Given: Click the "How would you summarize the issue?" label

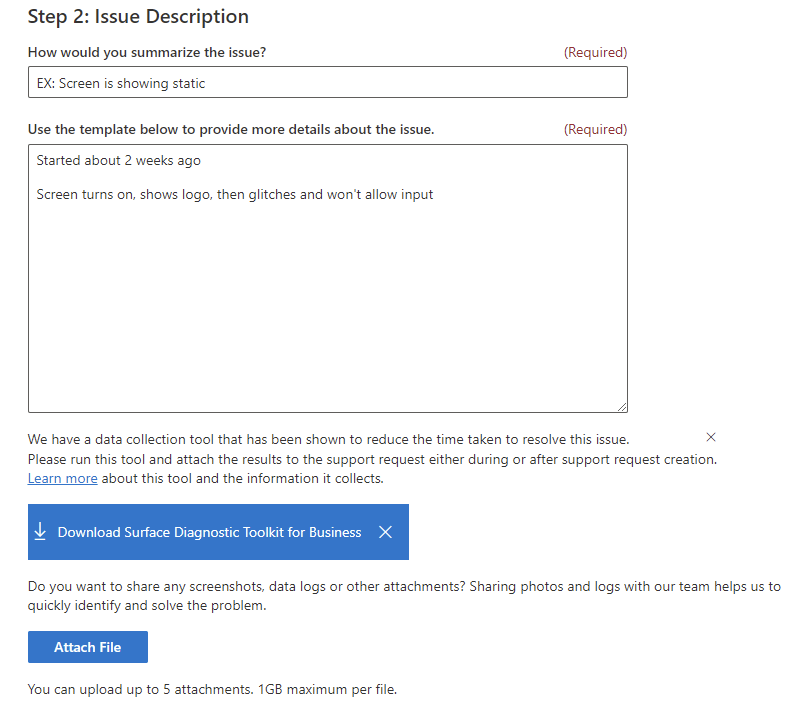Looking at the screenshot, I should click(x=147, y=52).
